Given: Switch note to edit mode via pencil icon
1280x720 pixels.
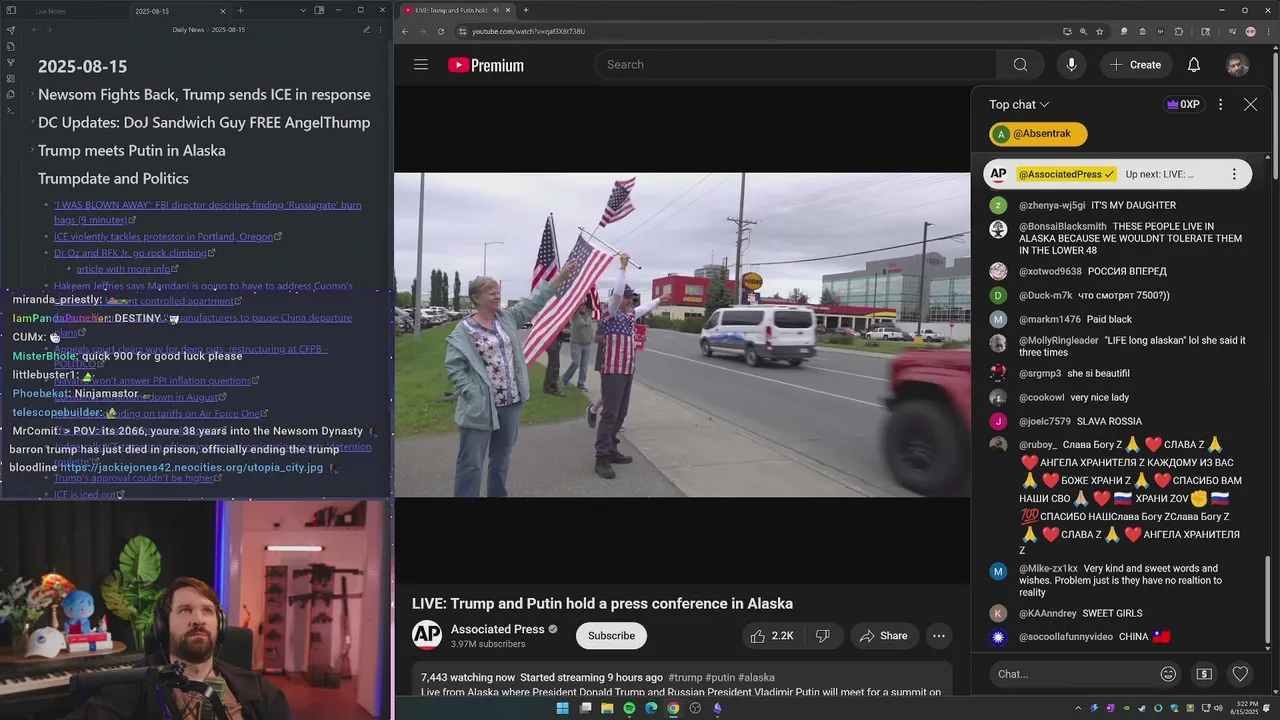Looking at the screenshot, I should [366, 30].
